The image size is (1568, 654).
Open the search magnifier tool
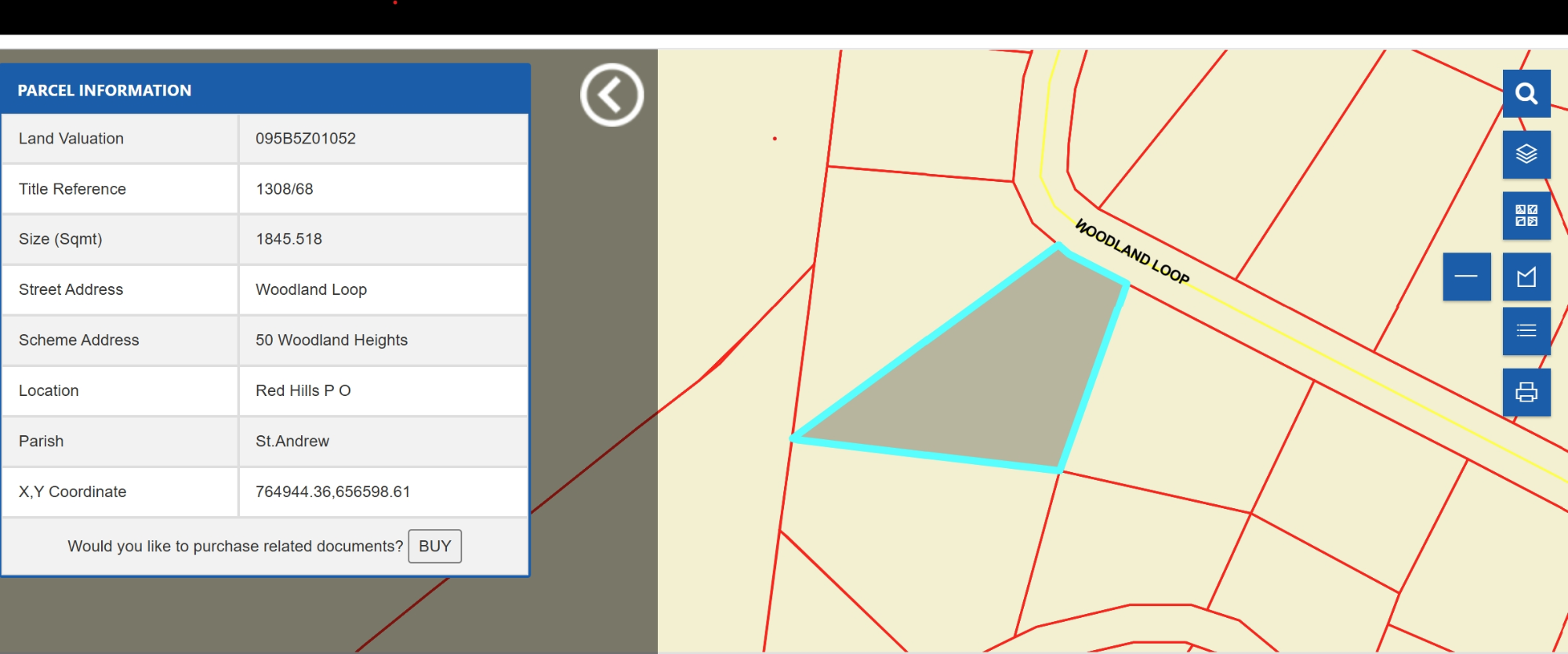click(x=1526, y=93)
